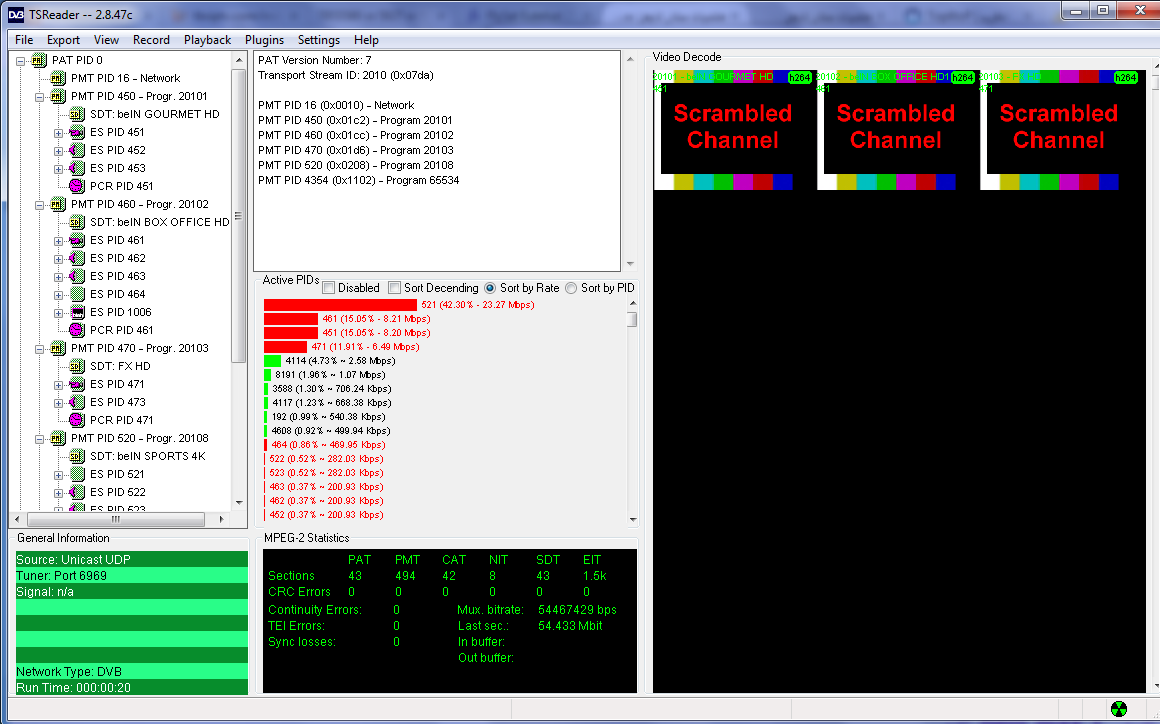Enable the Disabled checkbox for Active PIDs

(328, 288)
